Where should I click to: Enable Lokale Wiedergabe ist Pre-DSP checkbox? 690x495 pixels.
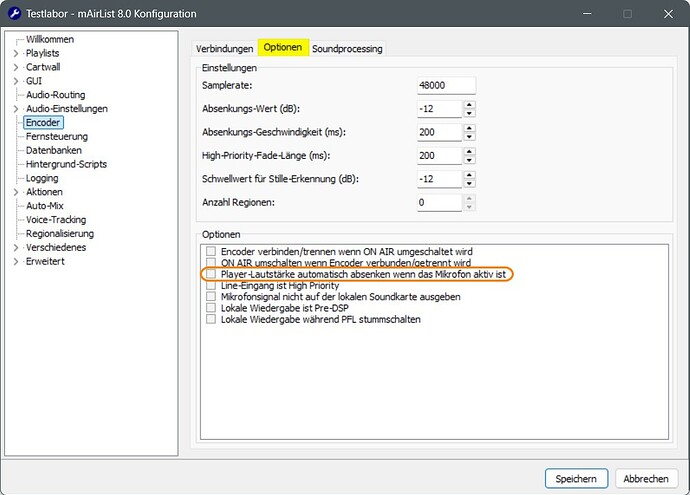pos(211,308)
